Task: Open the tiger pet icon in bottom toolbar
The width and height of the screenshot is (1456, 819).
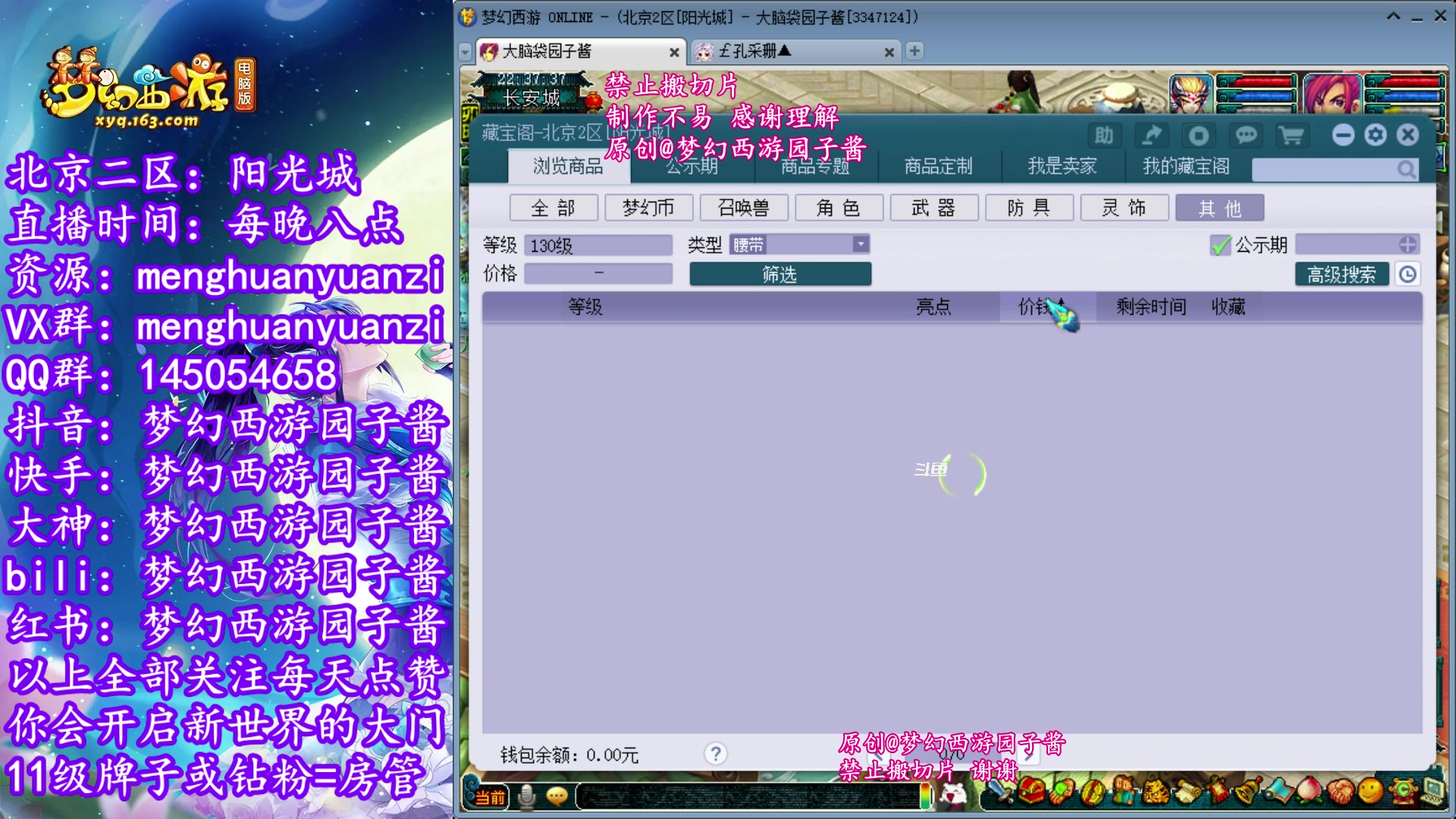Action: pos(1156,792)
